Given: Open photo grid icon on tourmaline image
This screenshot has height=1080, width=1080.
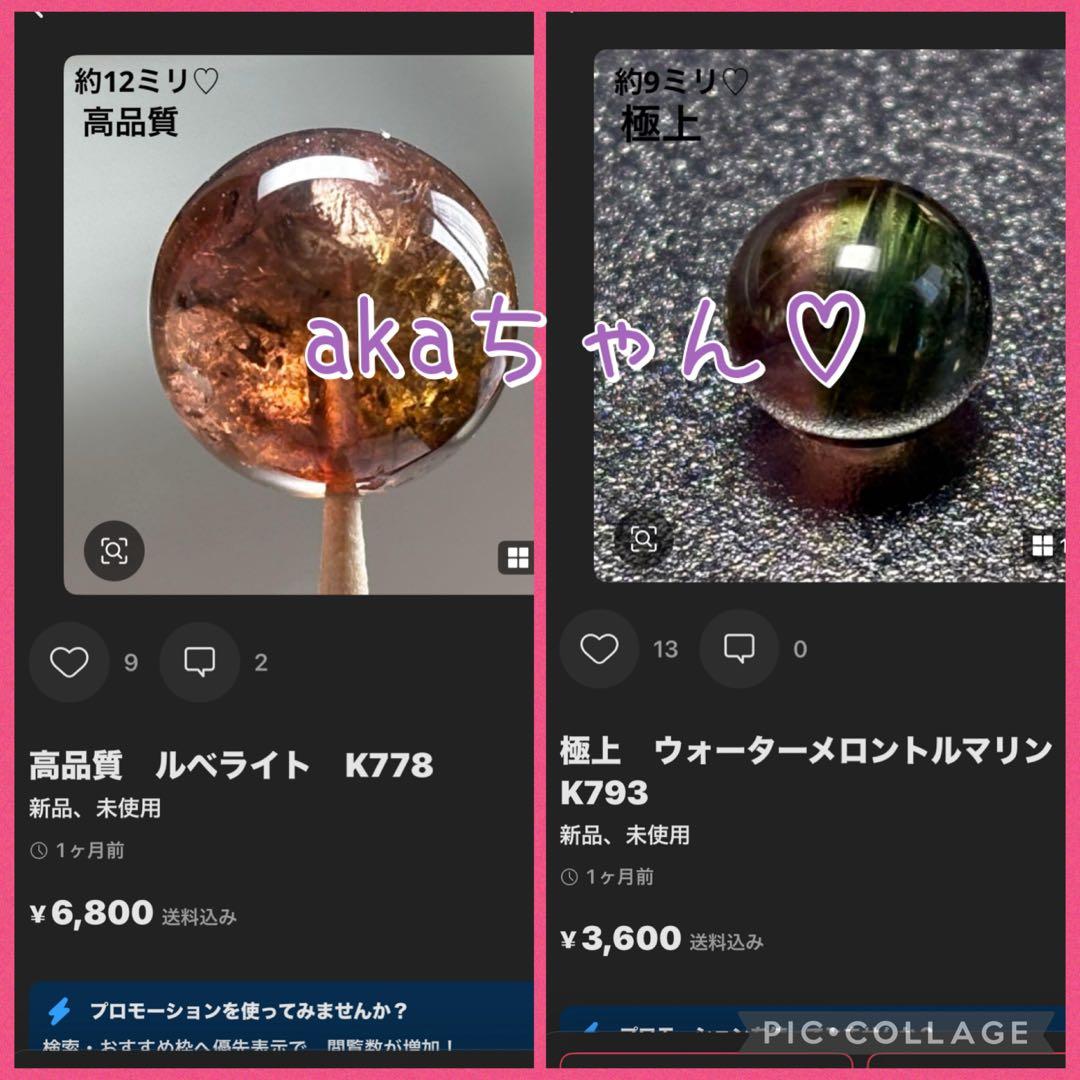Looking at the screenshot, I should [1042, 545].
